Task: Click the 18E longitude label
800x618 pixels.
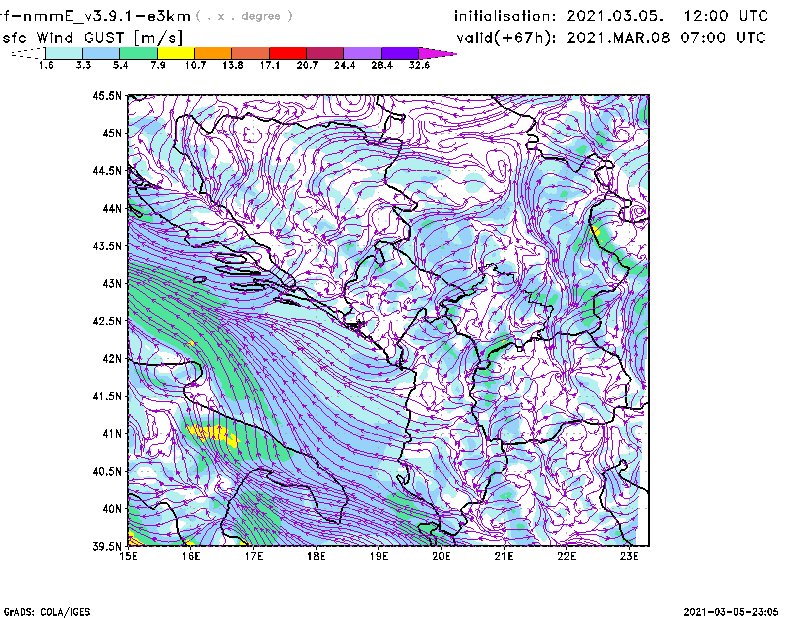Action: pyautogui.click(x=316, y=556)
